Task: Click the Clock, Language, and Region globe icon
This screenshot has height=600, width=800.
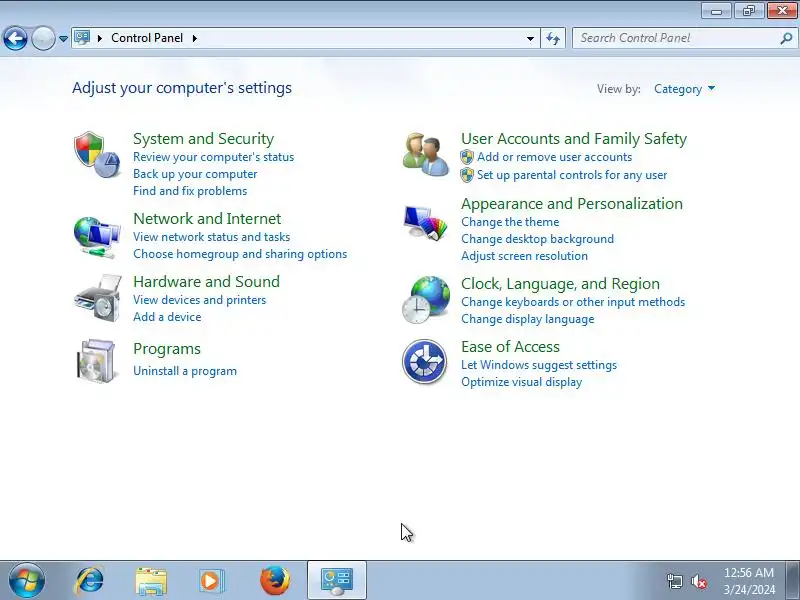Action: tap(426, 299)
